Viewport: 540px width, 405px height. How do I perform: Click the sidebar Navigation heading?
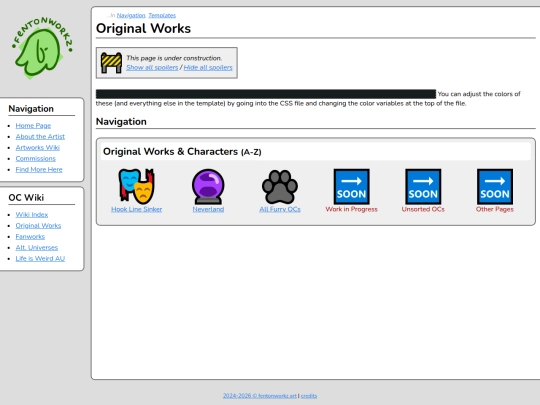click(31, 108)
